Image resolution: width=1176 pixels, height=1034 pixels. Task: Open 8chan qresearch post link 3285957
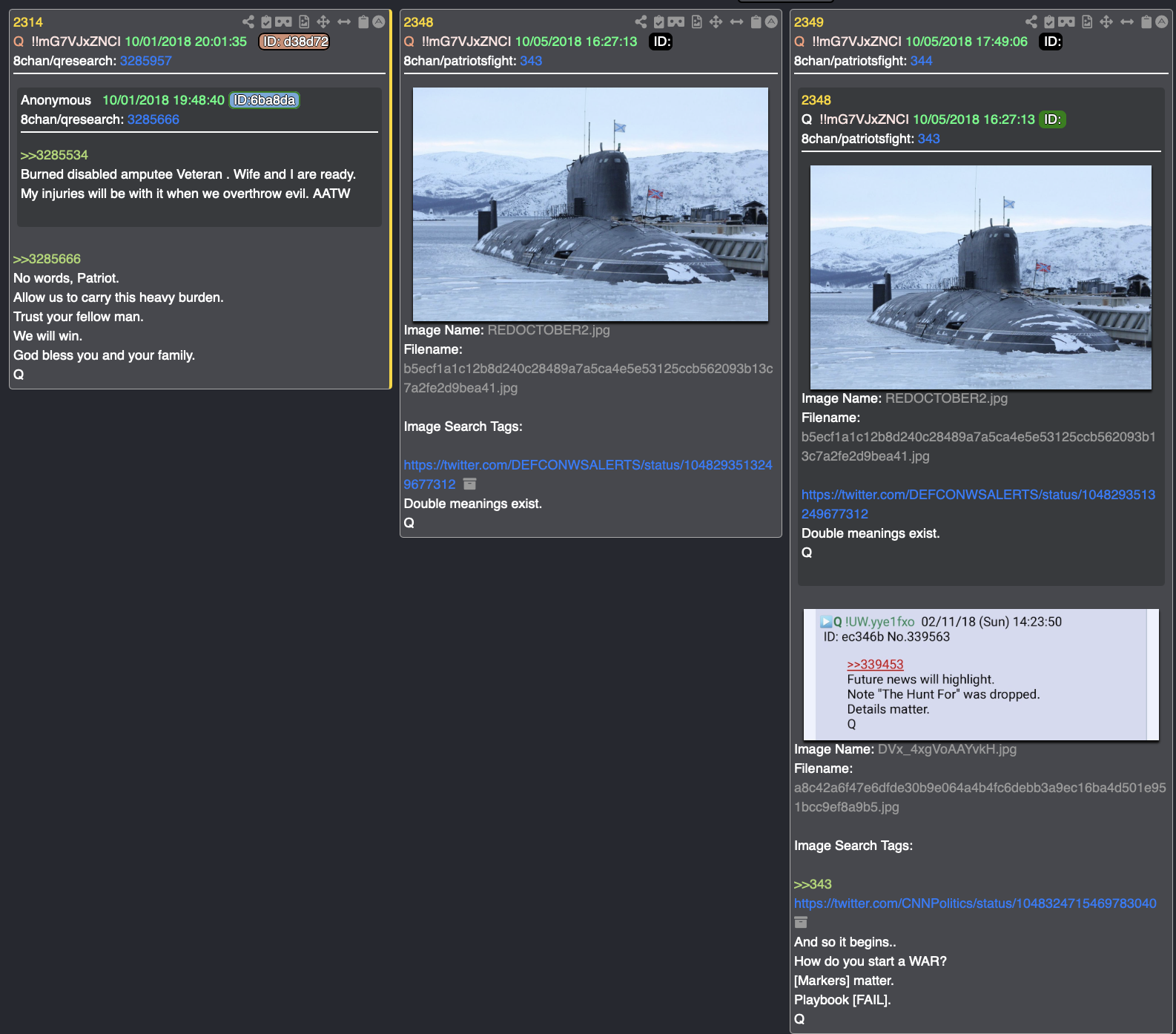[146, 61]
